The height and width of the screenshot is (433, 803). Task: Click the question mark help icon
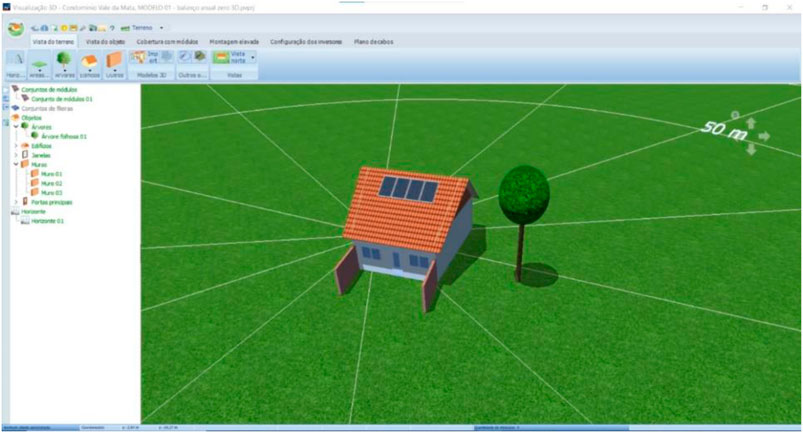(x=112, y=28)
